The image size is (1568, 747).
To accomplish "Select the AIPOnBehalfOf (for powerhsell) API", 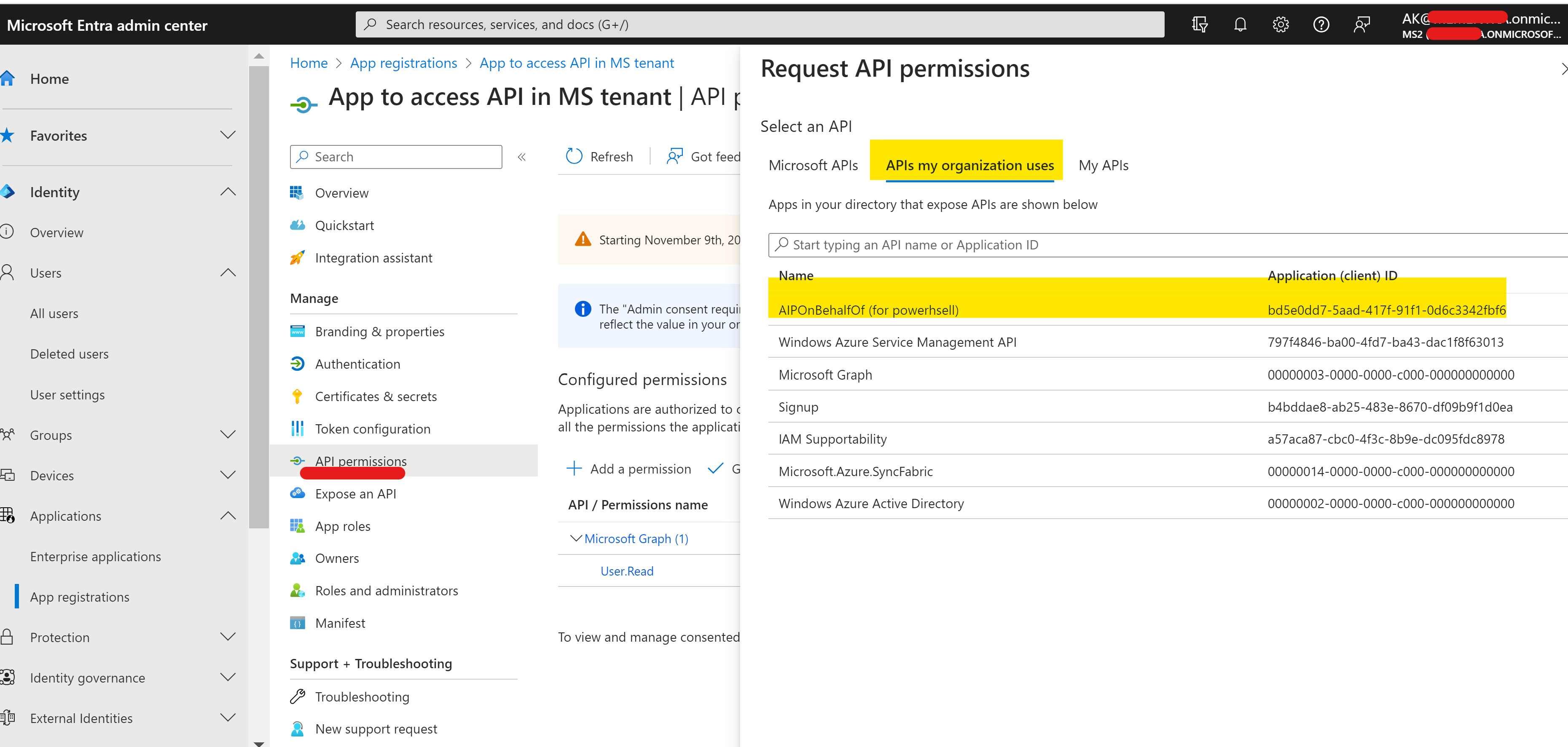I will (x=868, y=310).
